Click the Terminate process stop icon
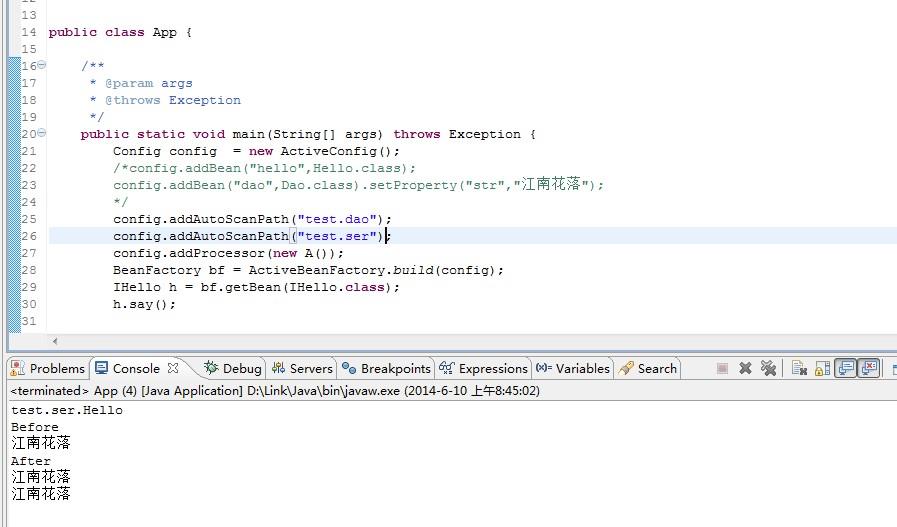The height and width of the screenshot is (527, 897). click(722, 368)
